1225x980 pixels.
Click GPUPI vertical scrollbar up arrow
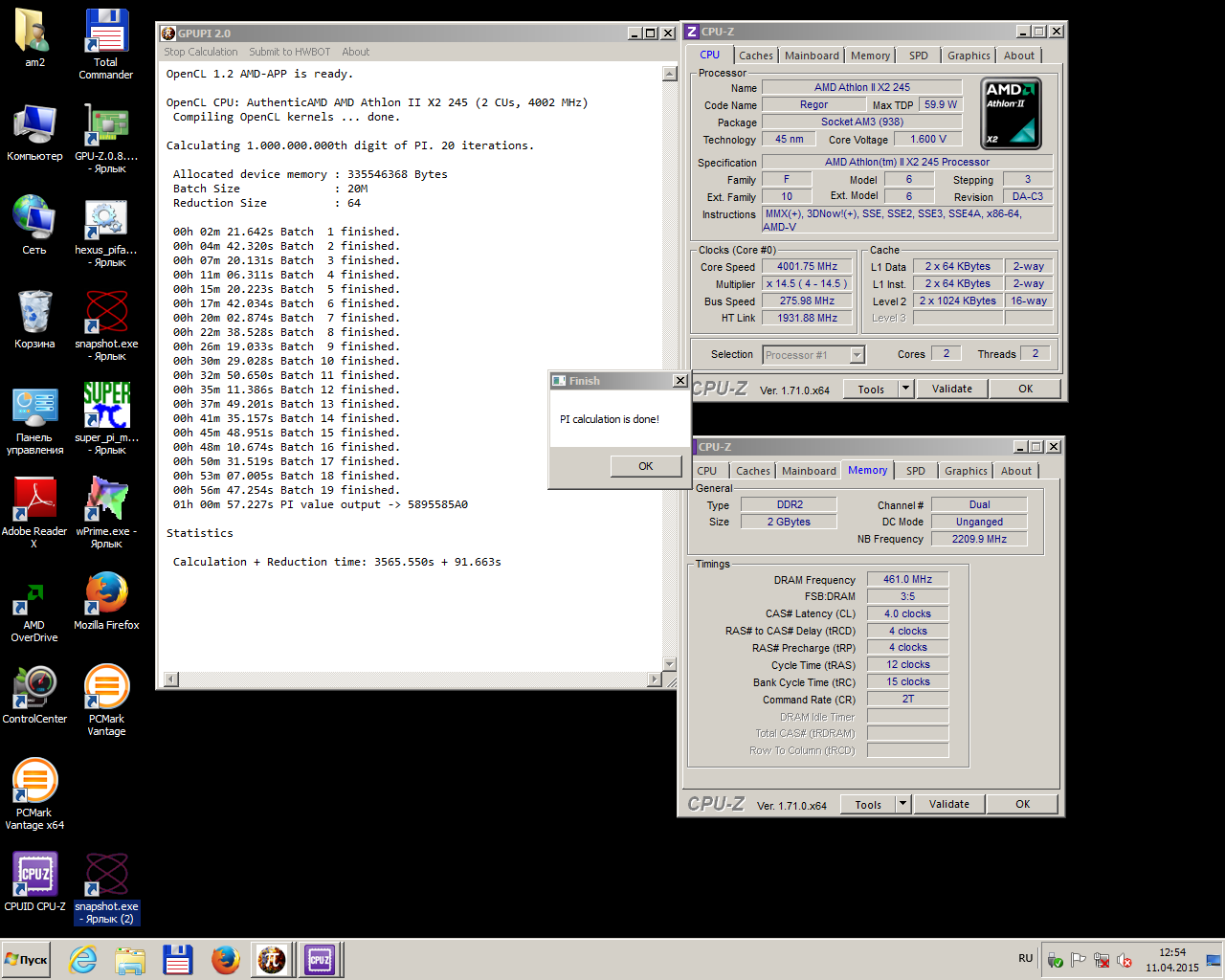(669, 74)
